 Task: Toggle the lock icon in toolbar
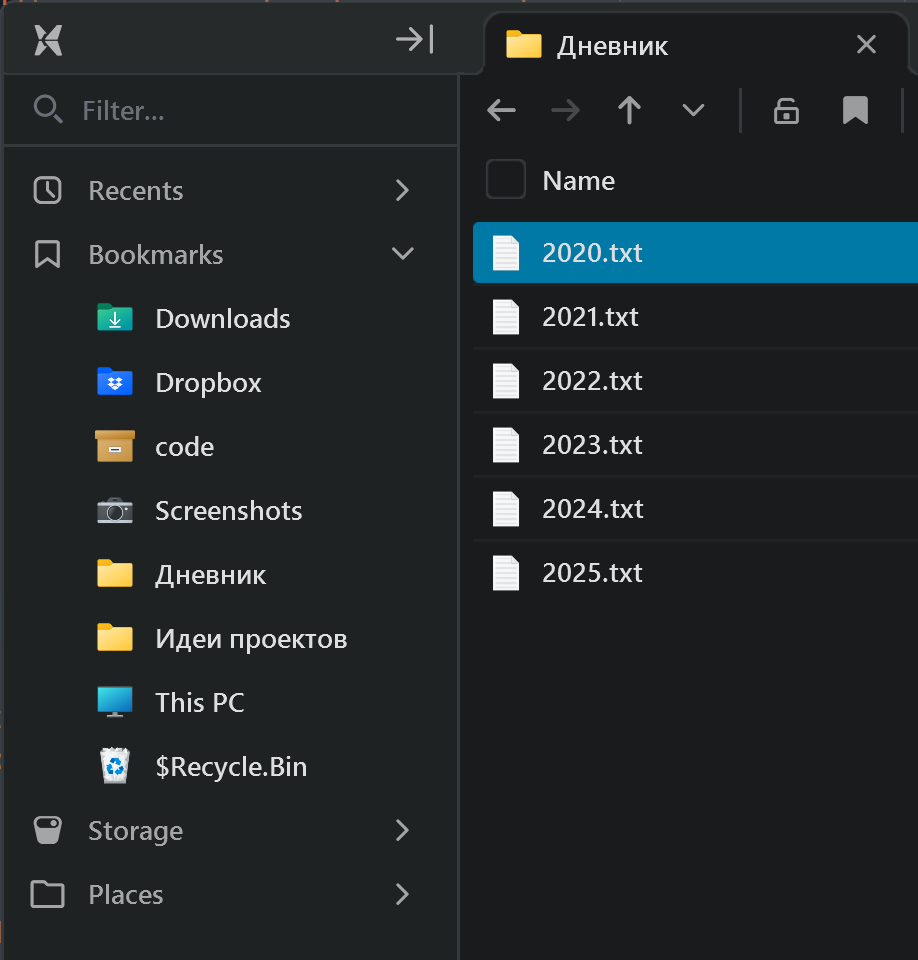787,110
